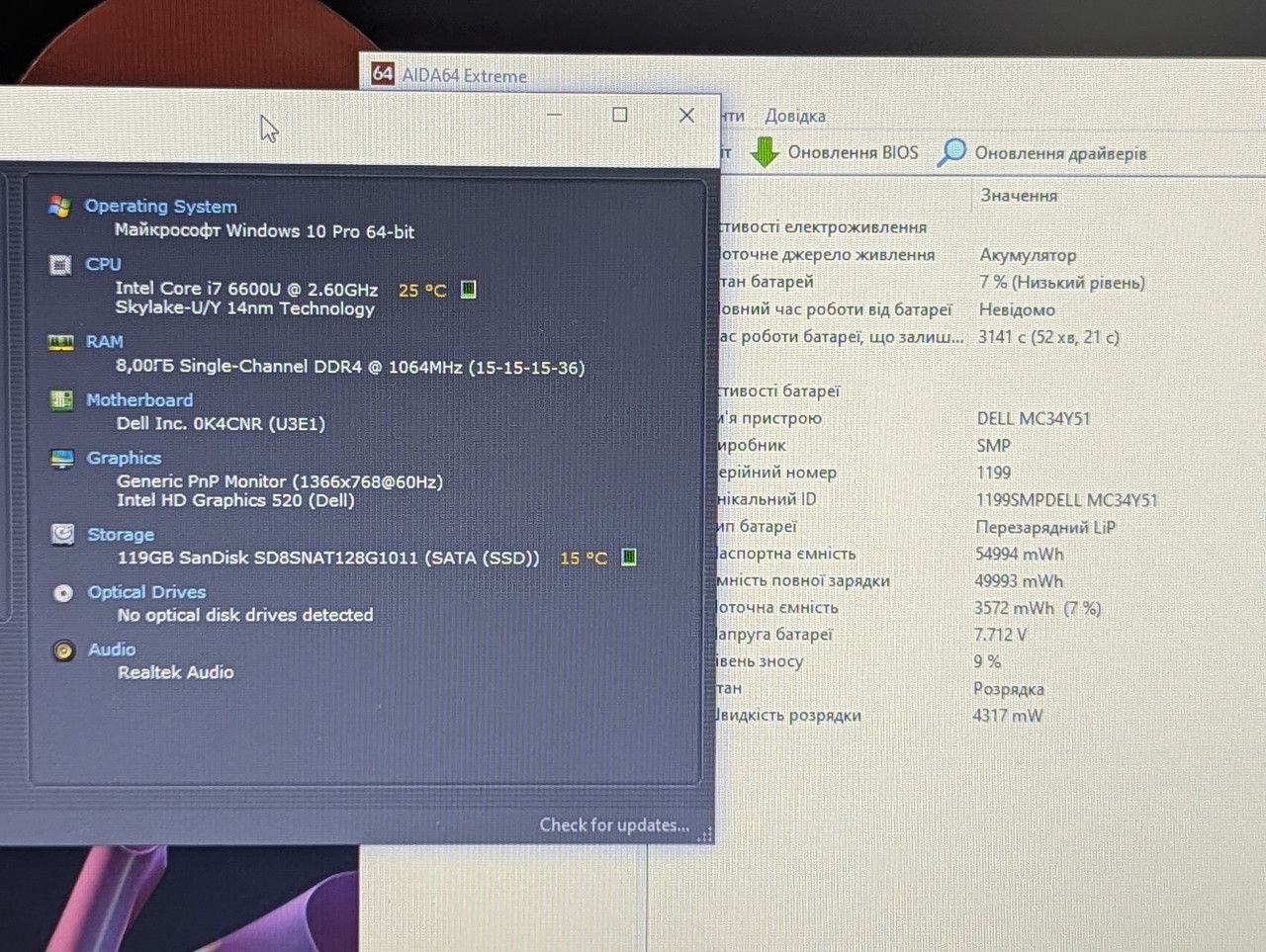This screenshot has width=1266, height=952.
Task: Select the Невідомо value row
Action: (x=1017, y=309)
